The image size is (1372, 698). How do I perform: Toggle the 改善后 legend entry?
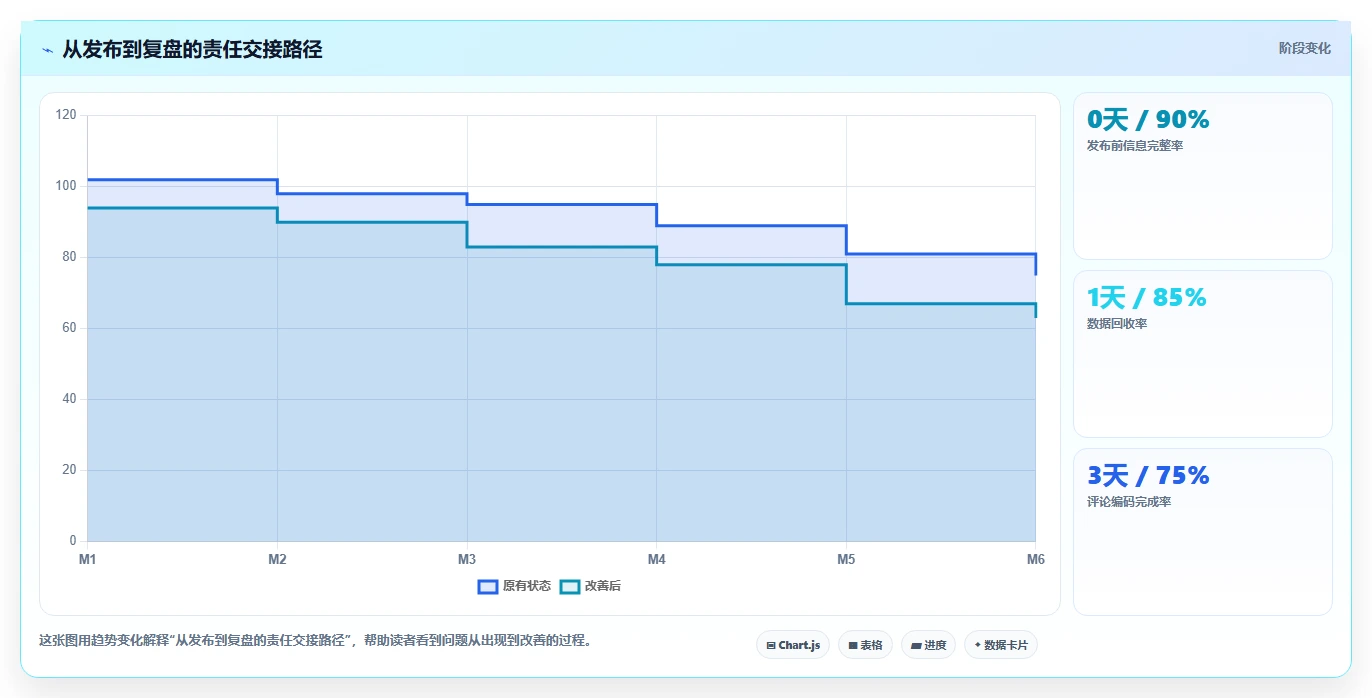point(590,586)
